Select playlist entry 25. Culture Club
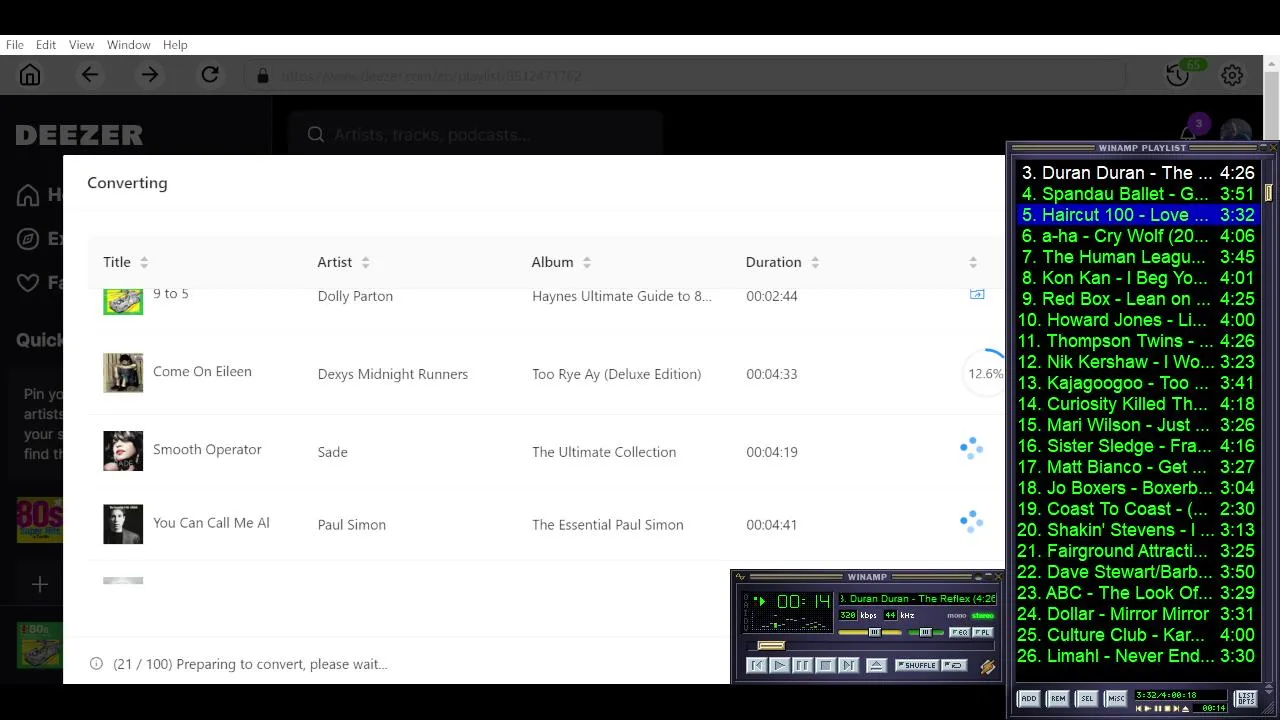Screen dimensions: 1280x720 pyautogui.click(x=1137, y=635)
